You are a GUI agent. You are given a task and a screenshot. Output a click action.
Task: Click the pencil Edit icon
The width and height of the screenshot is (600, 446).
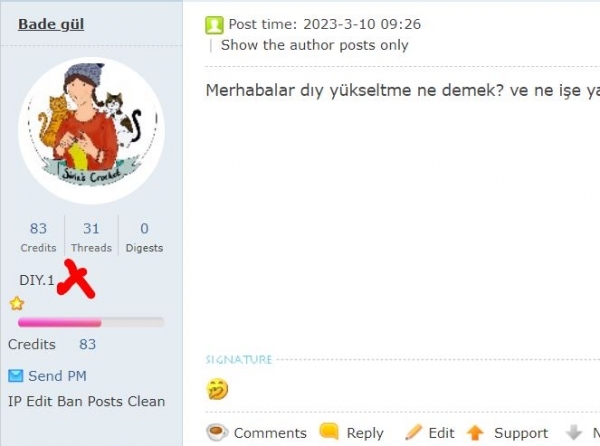click(x=413, y=432)
